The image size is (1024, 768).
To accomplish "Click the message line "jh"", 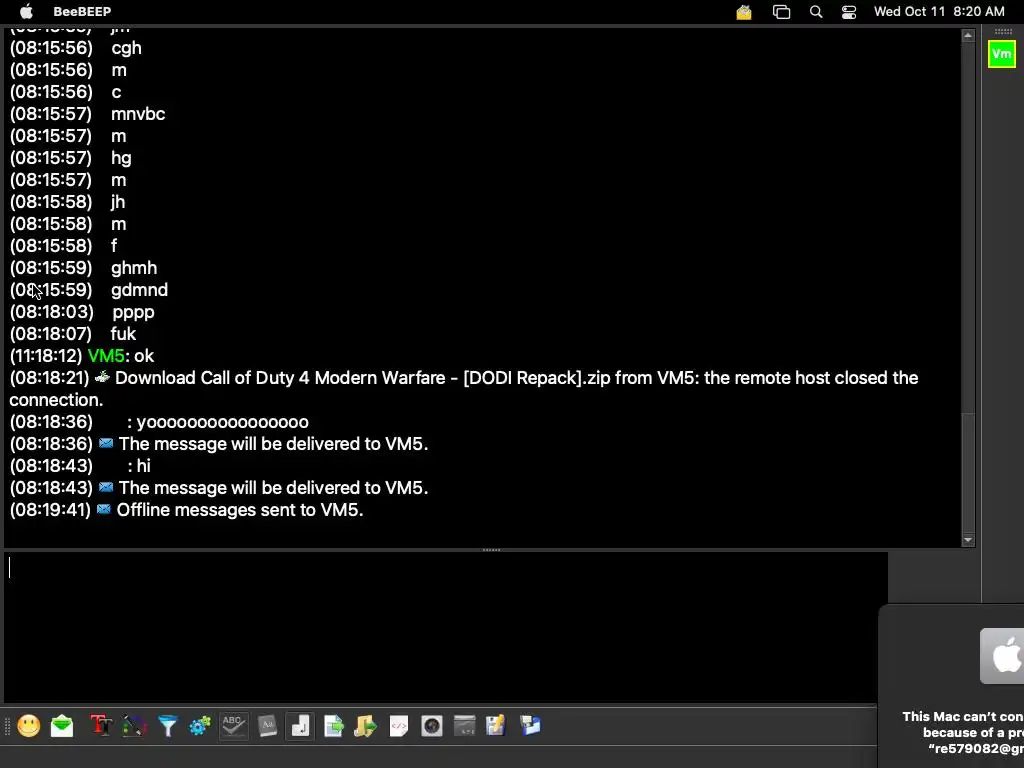I will pos(118,202).
